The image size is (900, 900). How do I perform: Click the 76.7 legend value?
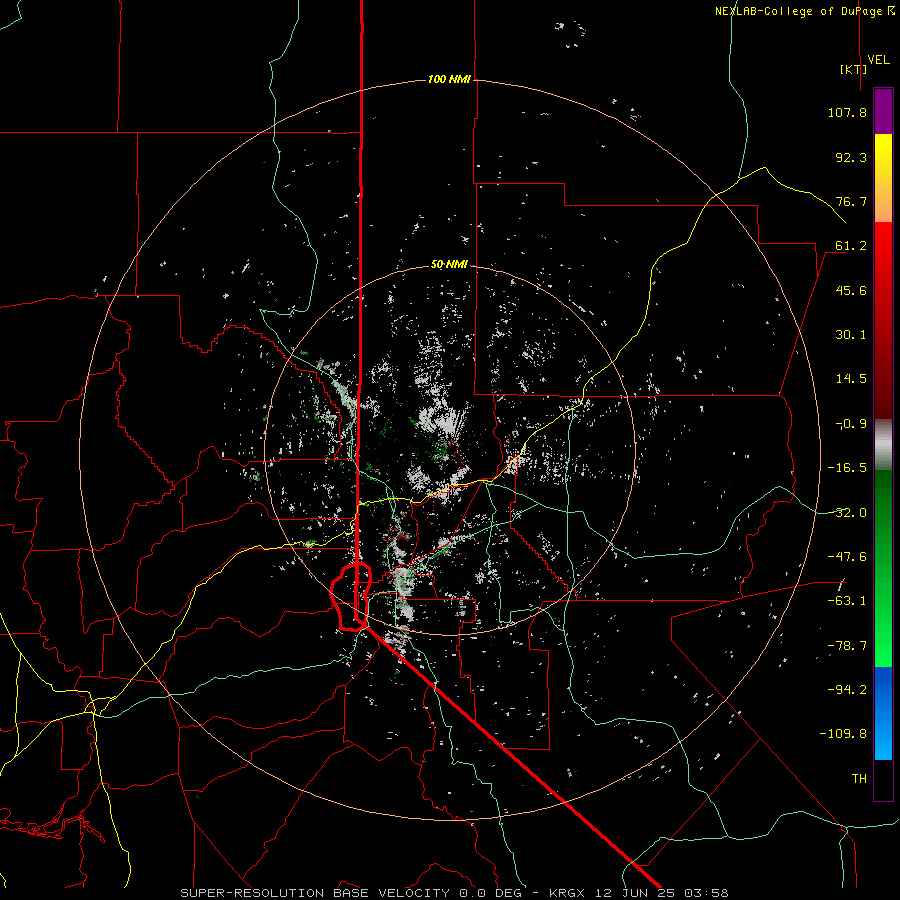(x=851, y=201)
